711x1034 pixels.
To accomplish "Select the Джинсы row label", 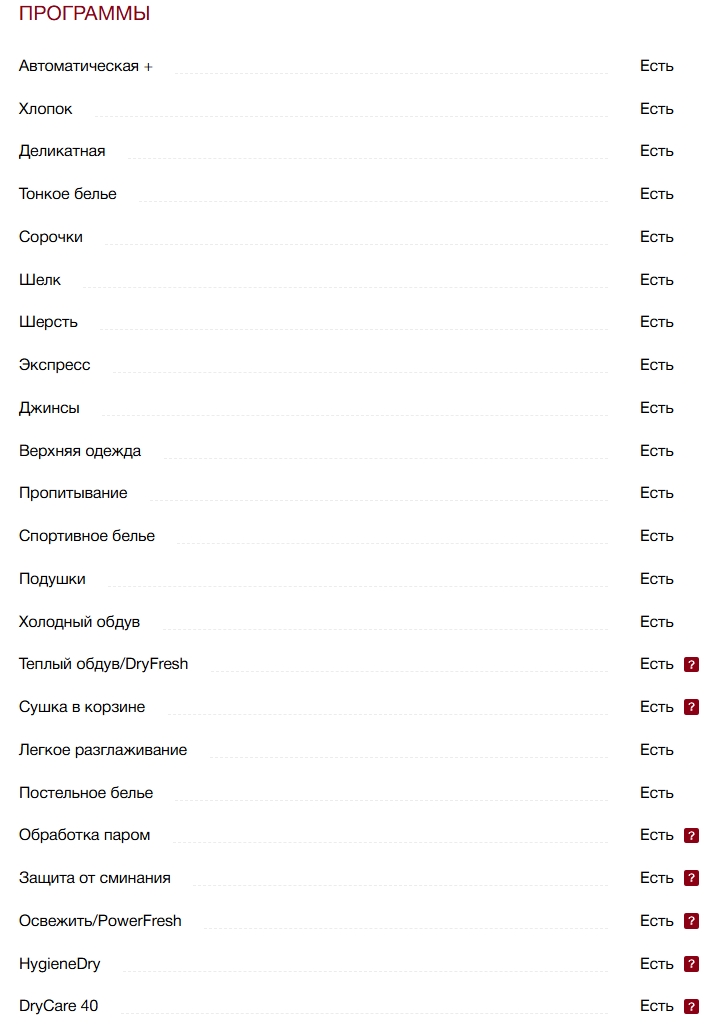I will point(49,408).
